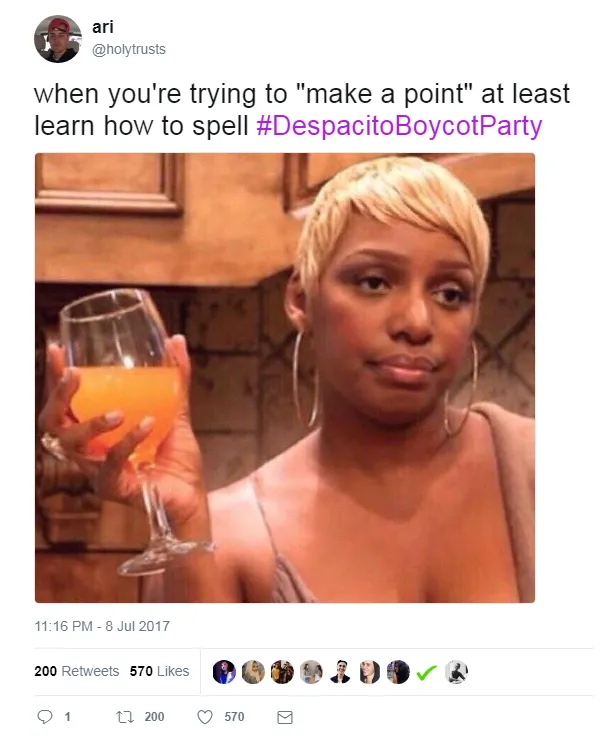This screenshot has width=602, height=739.
Task: Click the display name ari
Action: [x=103, y=27]
